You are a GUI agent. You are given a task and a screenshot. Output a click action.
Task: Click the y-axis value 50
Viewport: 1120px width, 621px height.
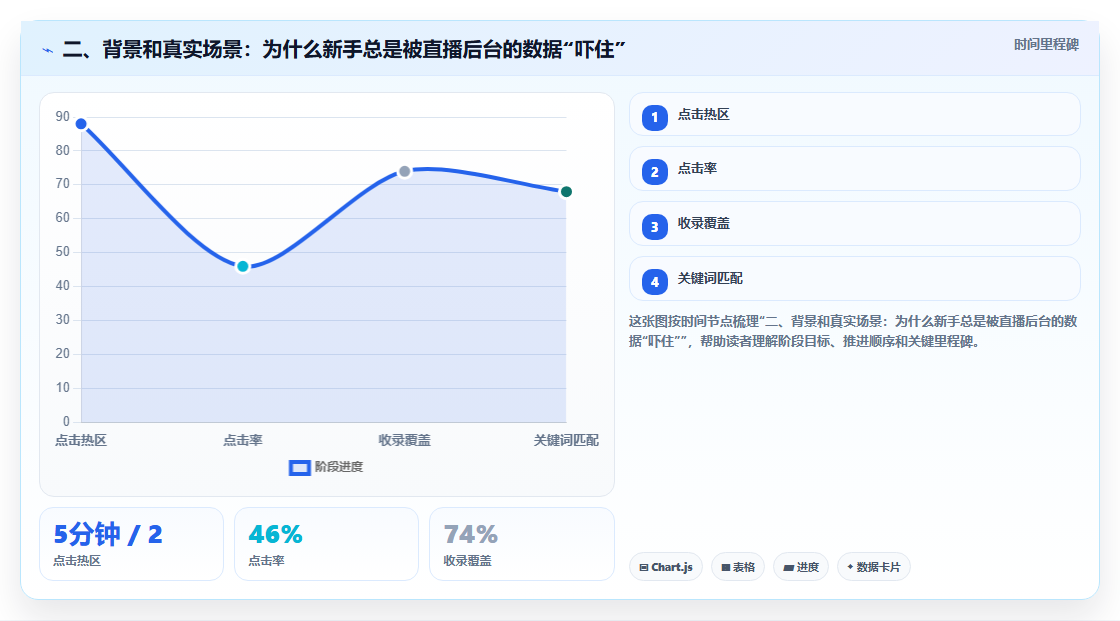coord(63,252)
